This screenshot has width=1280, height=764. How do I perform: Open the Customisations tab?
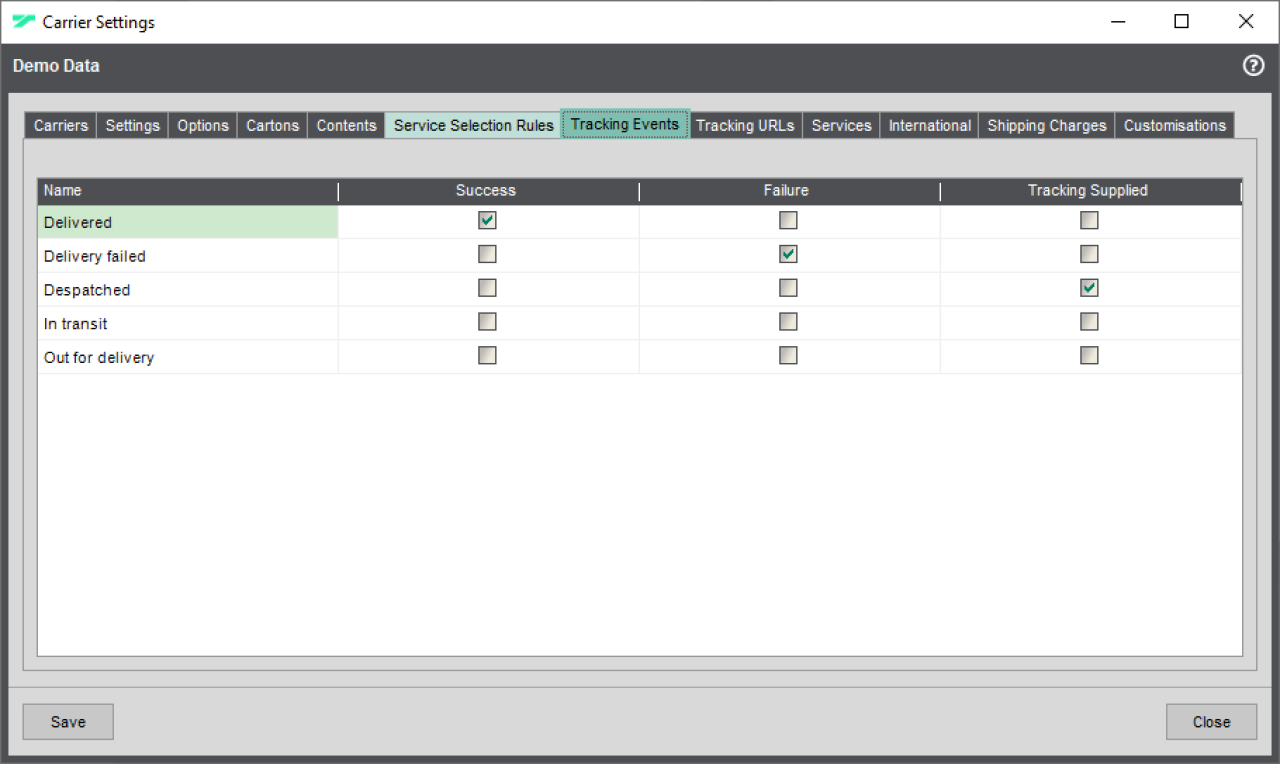click(1174, 125)
